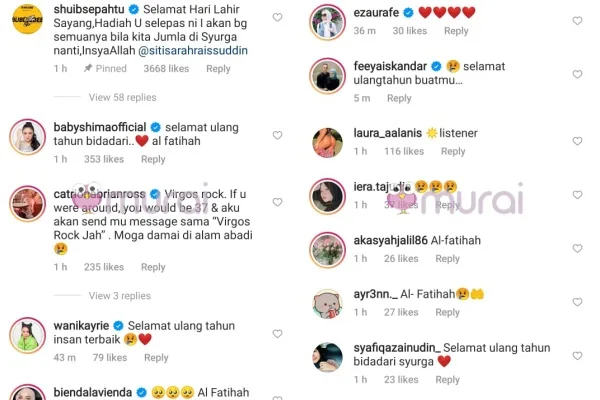This screenshot has height=400, width=600.
Task: Like laura_aalanis's listener comment
Action: [577, 141]
